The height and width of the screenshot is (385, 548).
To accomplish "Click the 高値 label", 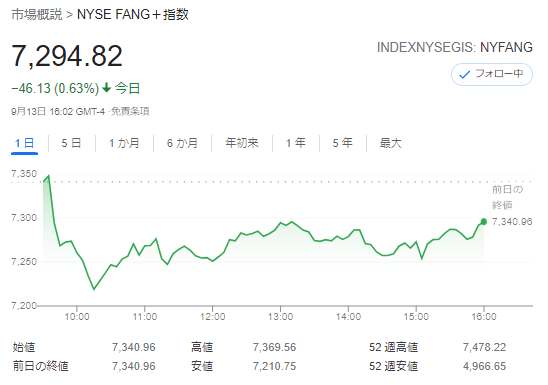I will coord(202,347).
